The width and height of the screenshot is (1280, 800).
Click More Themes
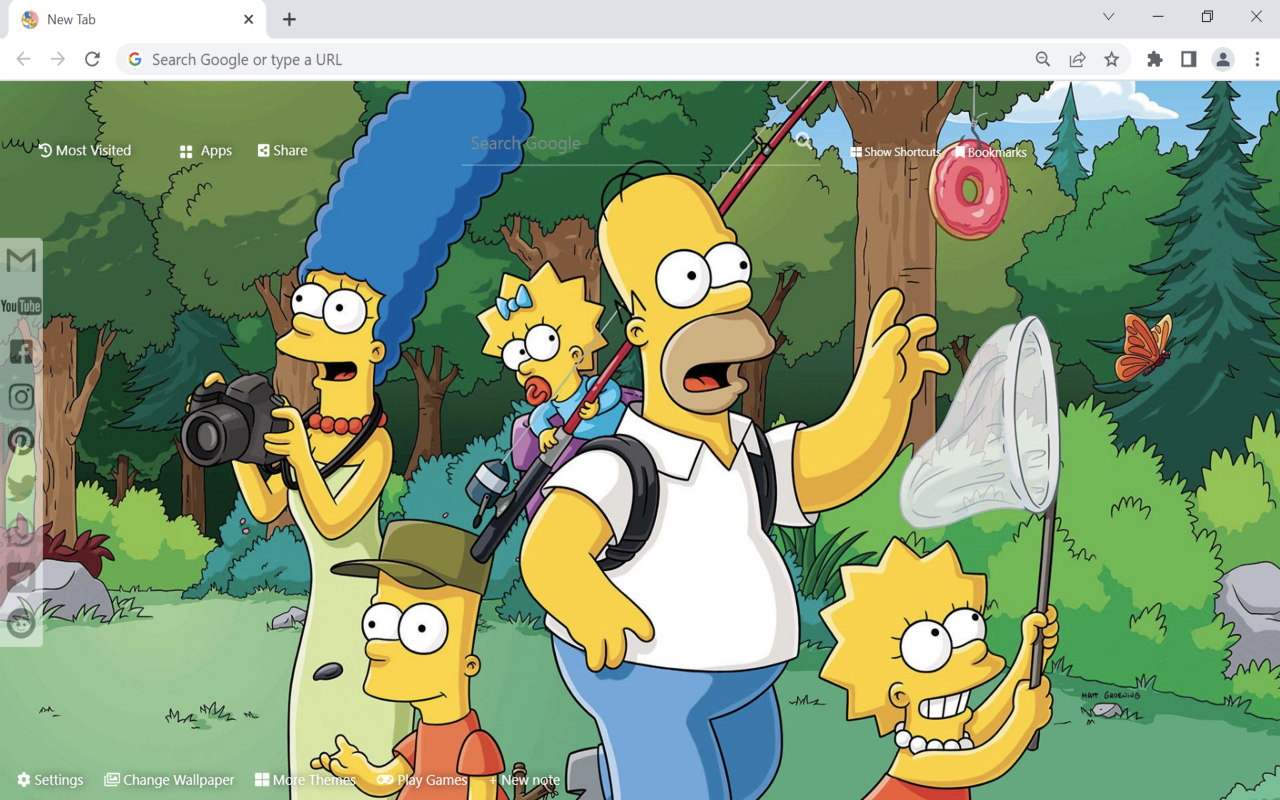point(305,779)
